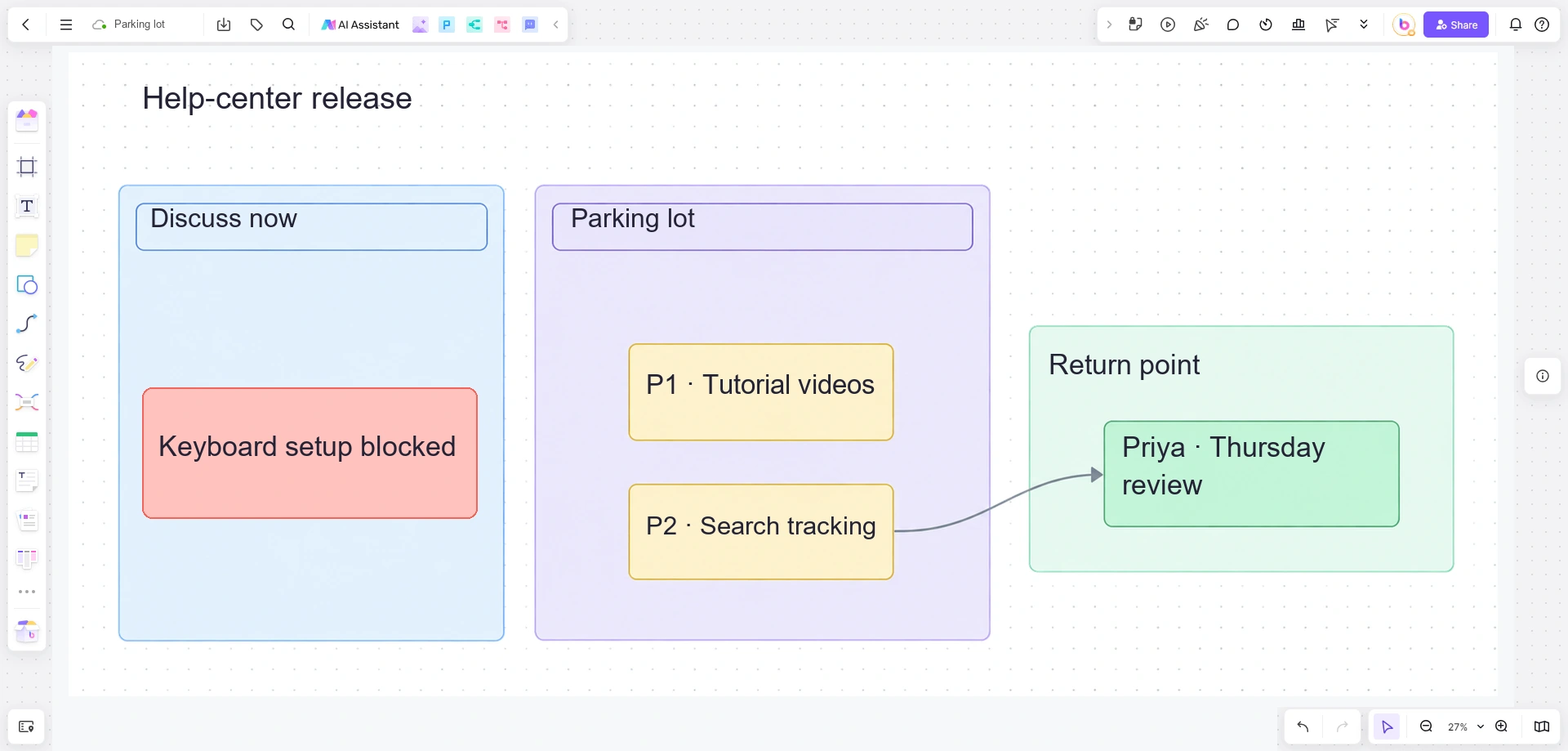Select the Keyboard setup blocked card
This screenshot has width=1568, height=751.
pyautogui.click(x=310, y=453)
